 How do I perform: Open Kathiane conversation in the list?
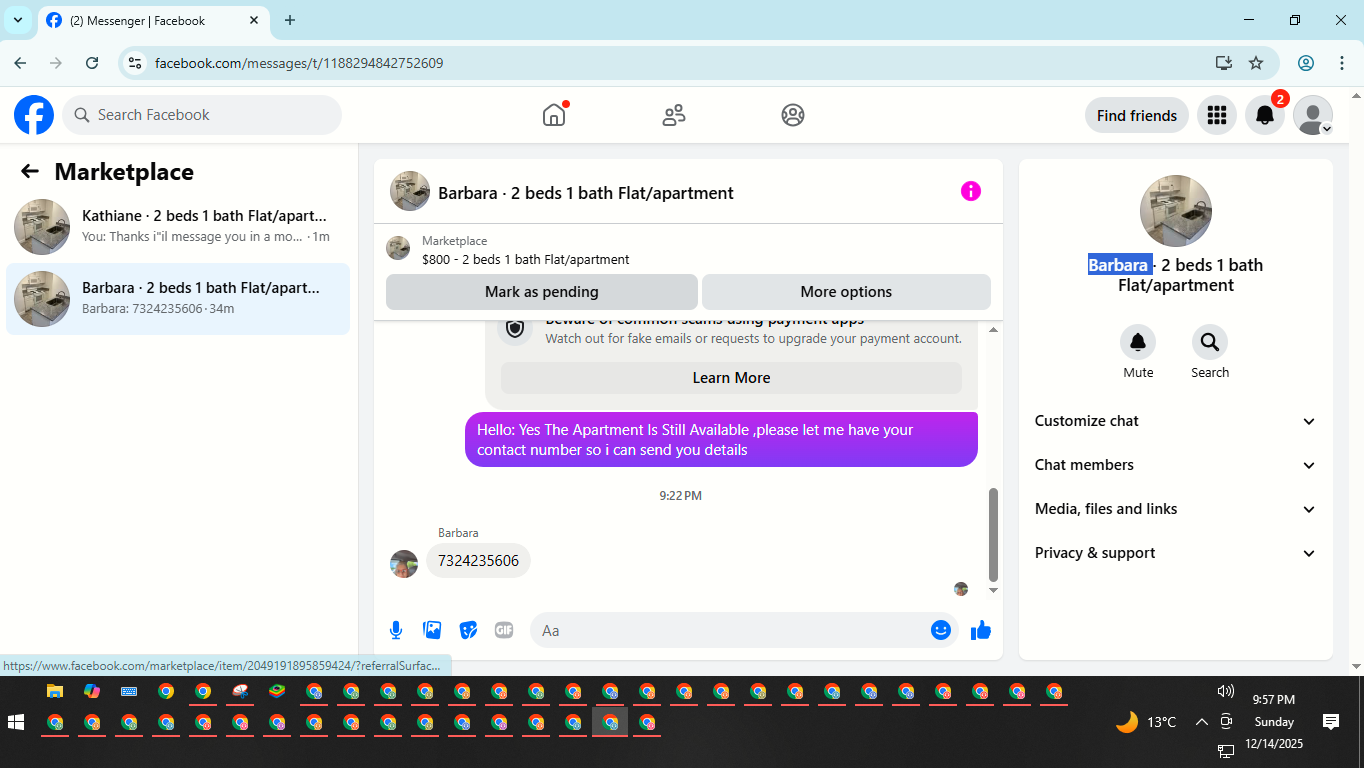178,226
